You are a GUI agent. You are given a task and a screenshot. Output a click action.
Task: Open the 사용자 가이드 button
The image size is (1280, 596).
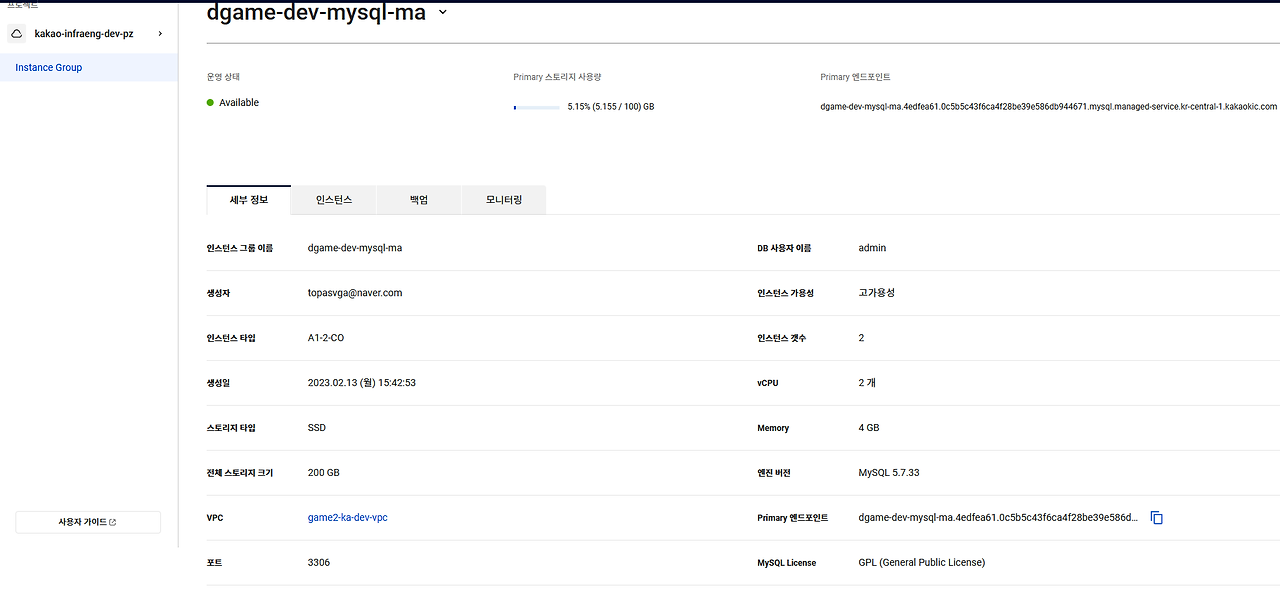coord(88,522)
